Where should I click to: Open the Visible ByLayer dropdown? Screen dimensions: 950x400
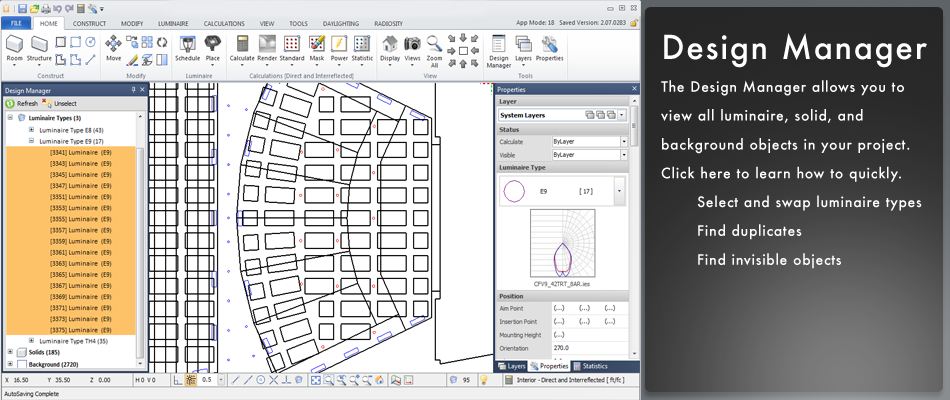pos(624,155)
